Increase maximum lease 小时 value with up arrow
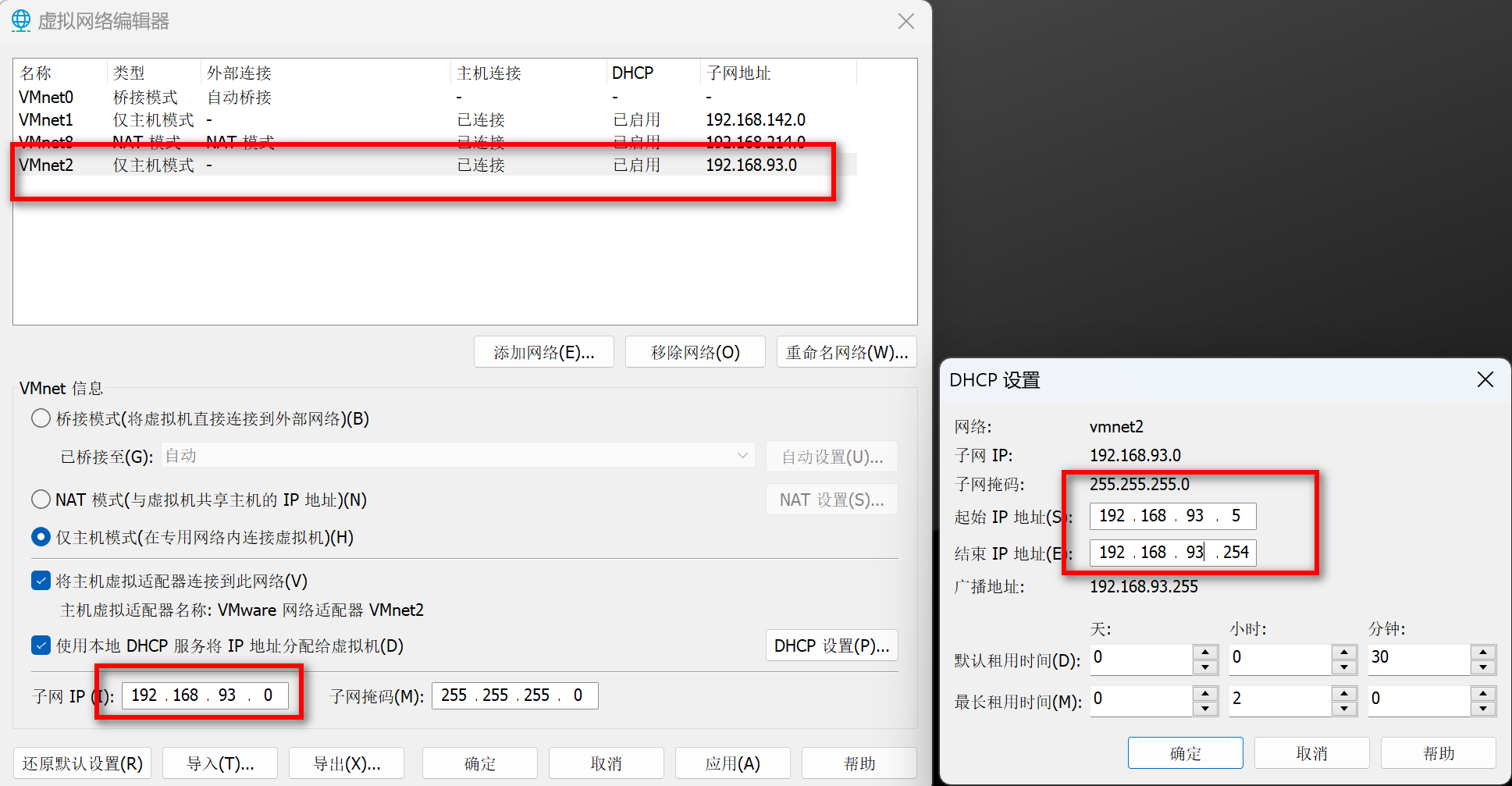This screenshot has width=1512, height=786. pos(1343,693)
